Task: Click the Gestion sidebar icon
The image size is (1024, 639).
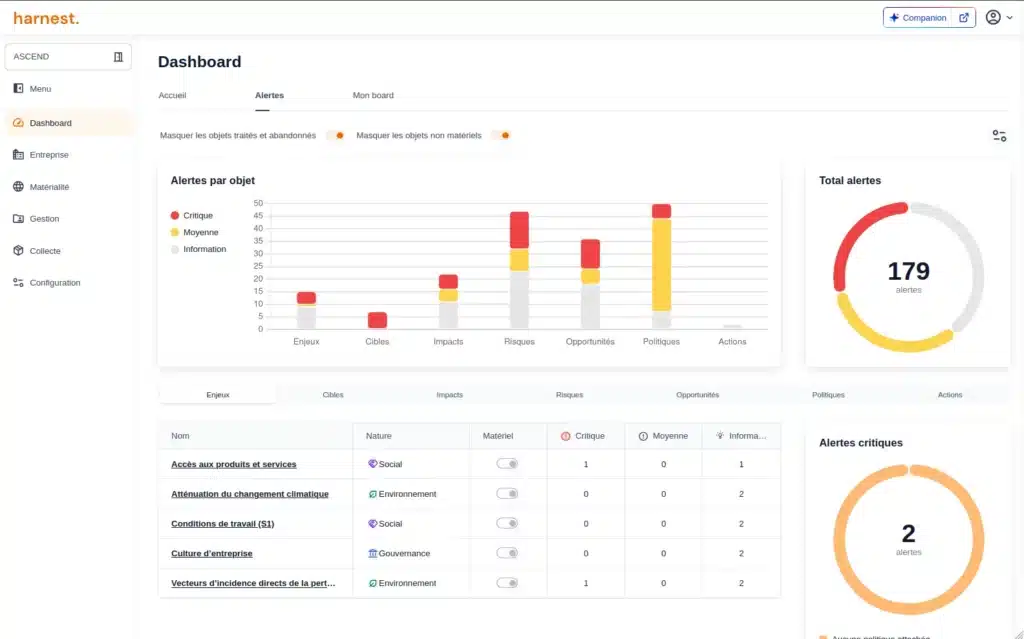Action: [x=18, y=219]
